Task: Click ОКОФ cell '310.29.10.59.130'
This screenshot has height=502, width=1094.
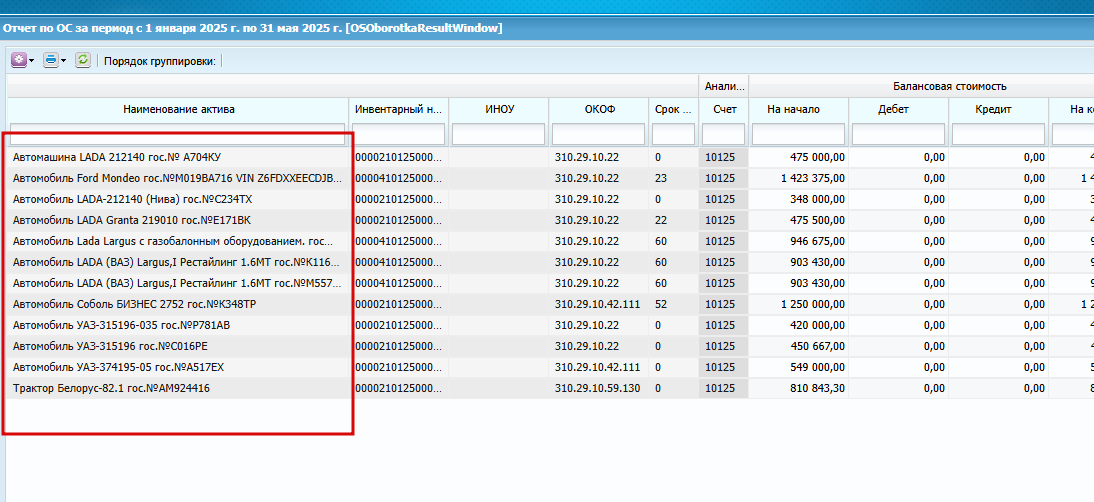Action: click(x=597, y=388)
